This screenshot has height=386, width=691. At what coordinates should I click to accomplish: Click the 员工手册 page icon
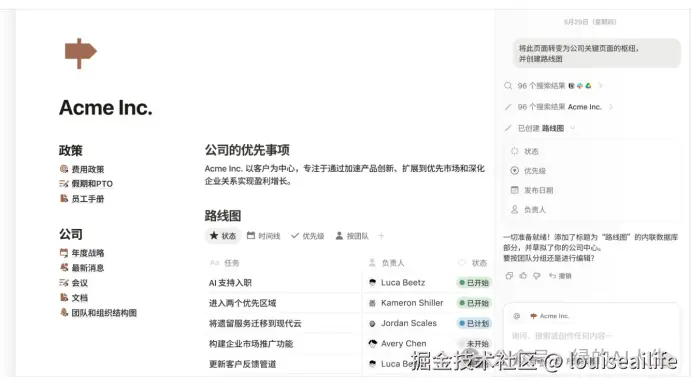pyautogui.click(x=64, y=198)
